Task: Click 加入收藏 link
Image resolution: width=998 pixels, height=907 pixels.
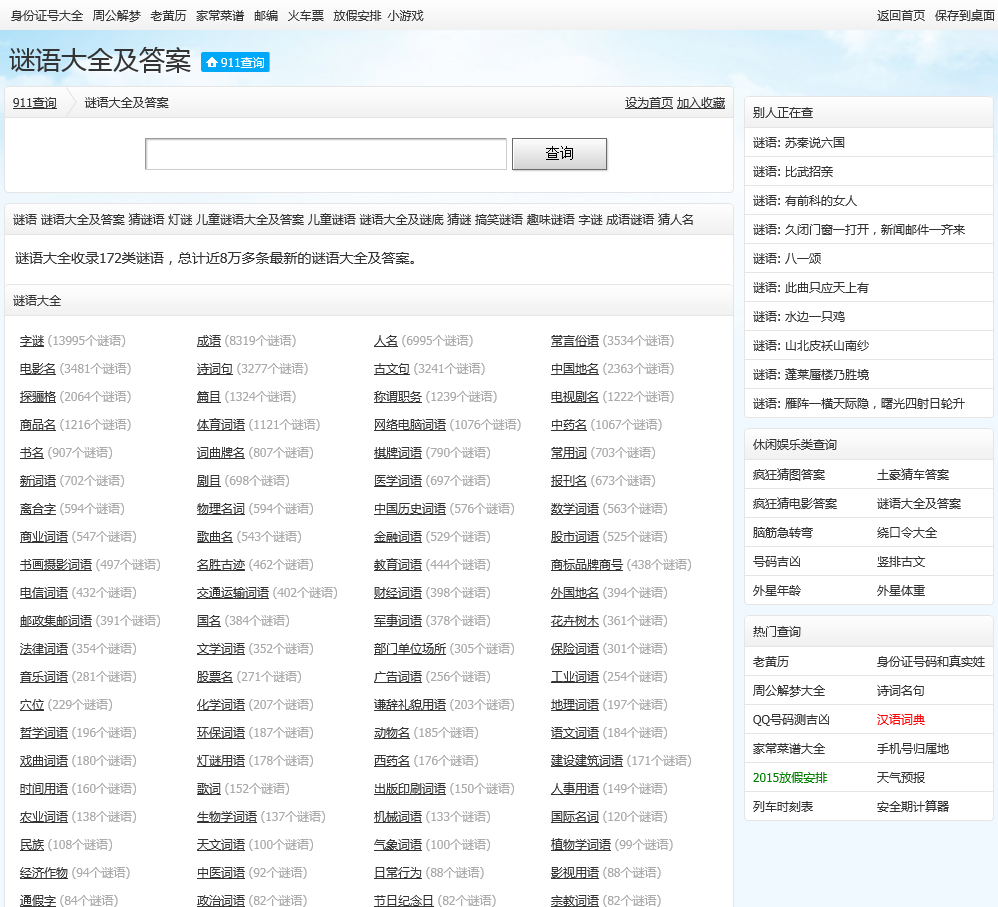Action: 700,103
